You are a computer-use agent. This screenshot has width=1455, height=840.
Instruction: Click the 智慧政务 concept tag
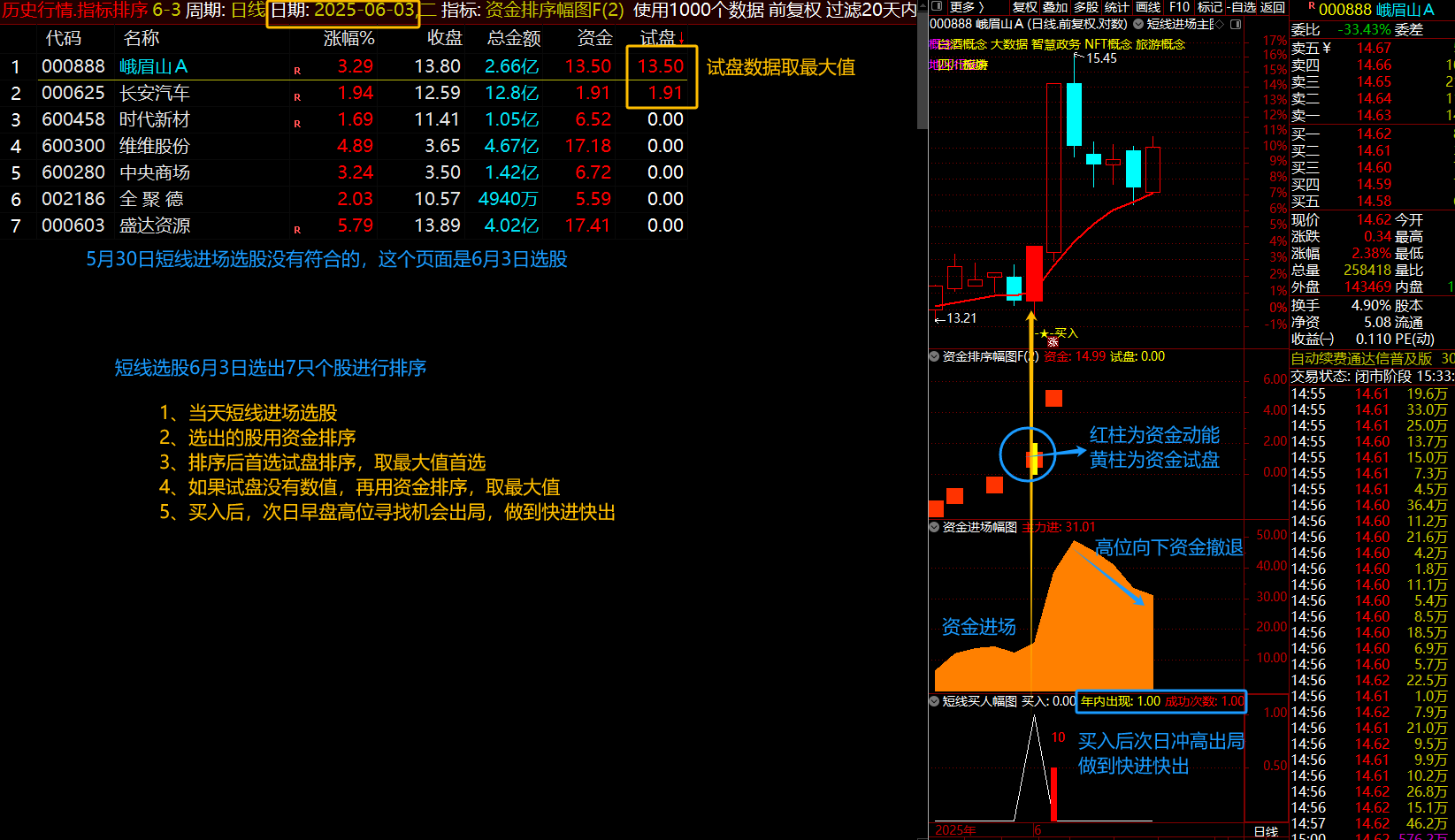click(x=1056, y=44)
